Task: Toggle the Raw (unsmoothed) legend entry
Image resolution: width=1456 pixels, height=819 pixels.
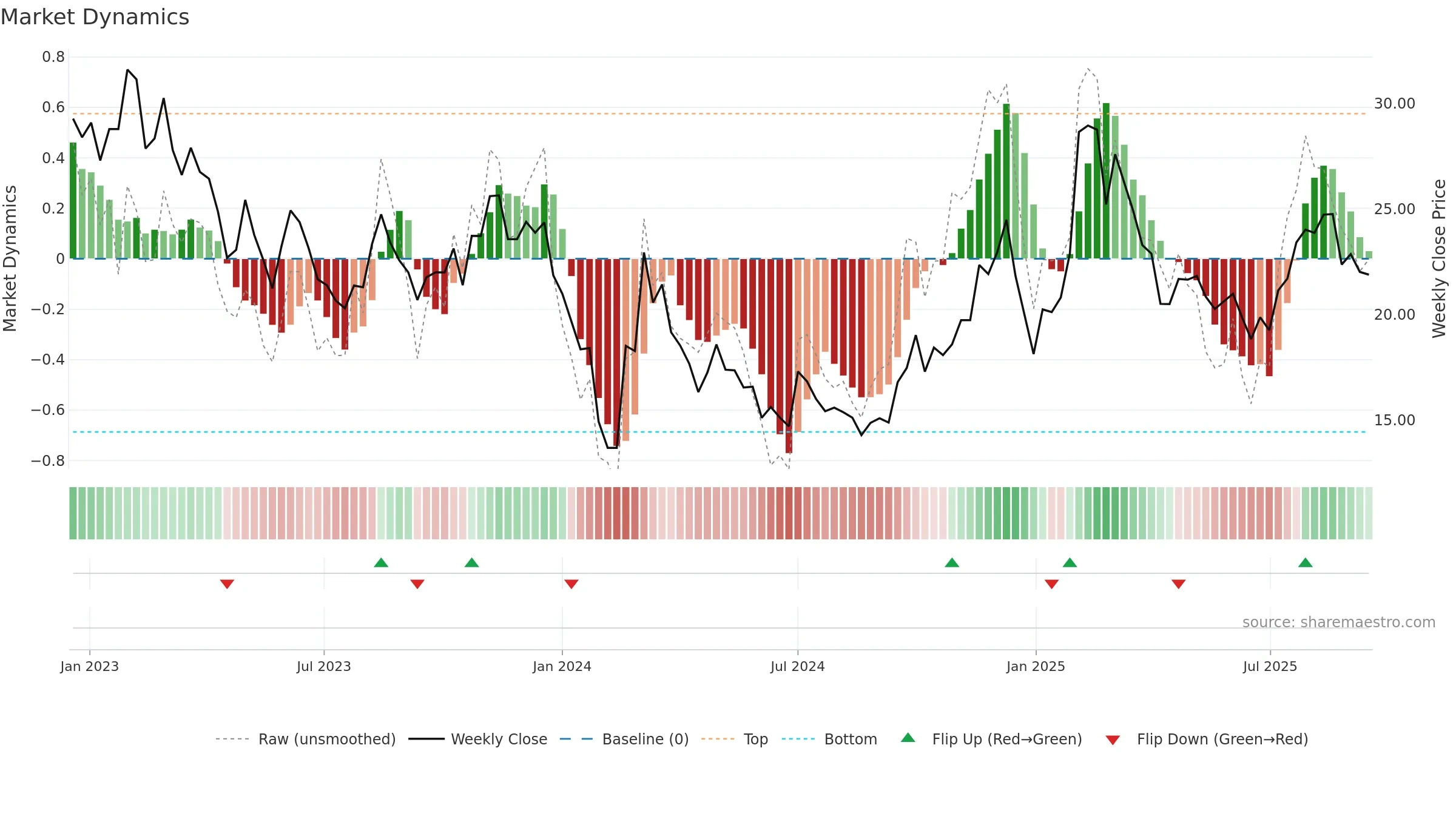Action: [306, 739]
